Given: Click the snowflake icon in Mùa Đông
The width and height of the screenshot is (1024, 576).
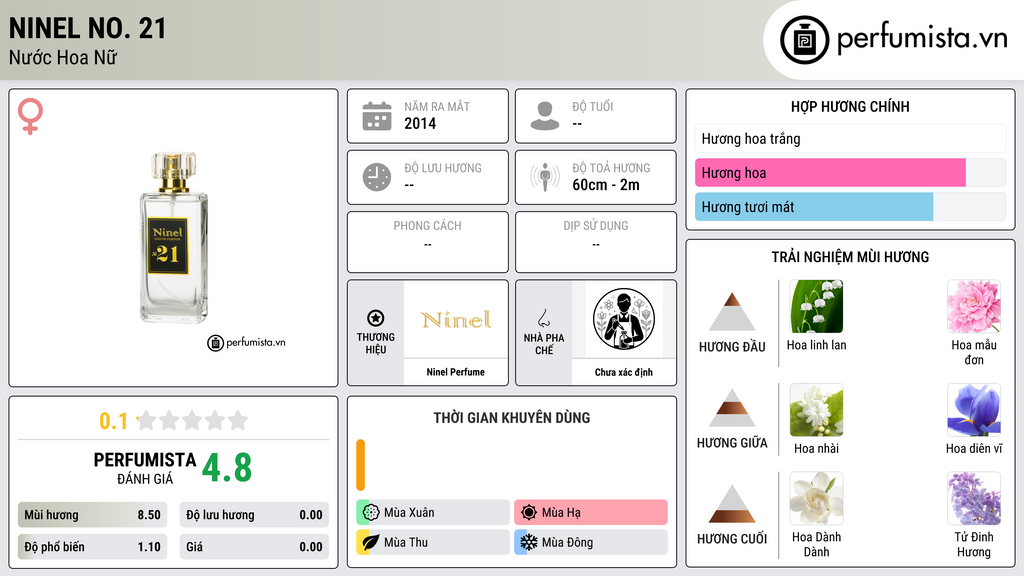Looking at the screenshot, I should 529,542.
